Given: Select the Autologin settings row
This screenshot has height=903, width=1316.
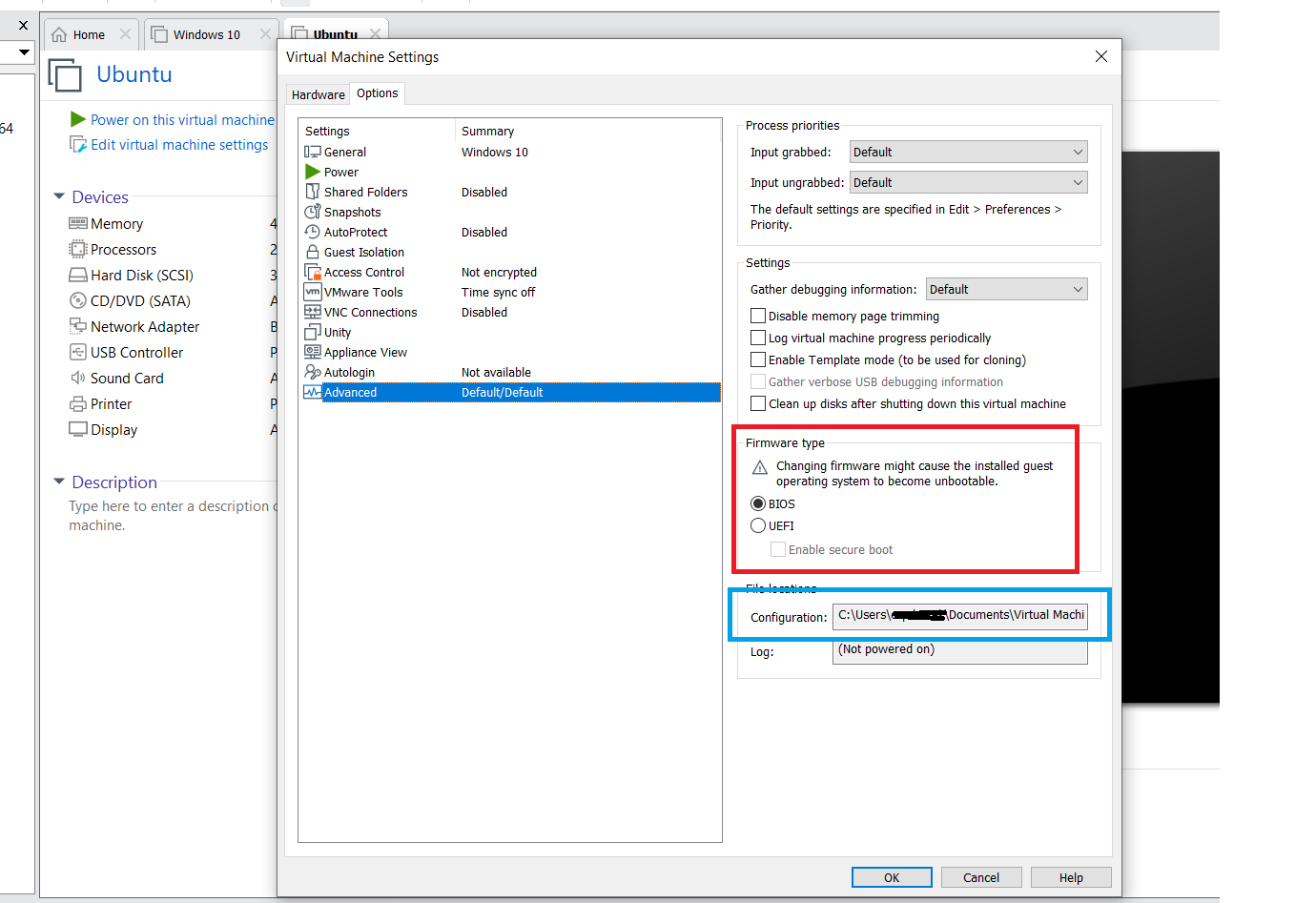Looking at the screenshot, I should pyautogui.click(x=510, y=372).
